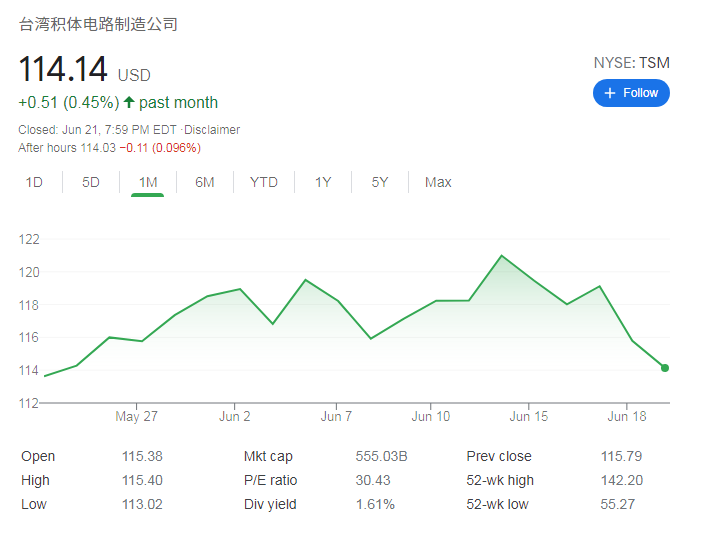Image resolution: width=707 pixels, height=540 pixels.
Task: Click the Div yield label
Action: (x=270, y=504)
